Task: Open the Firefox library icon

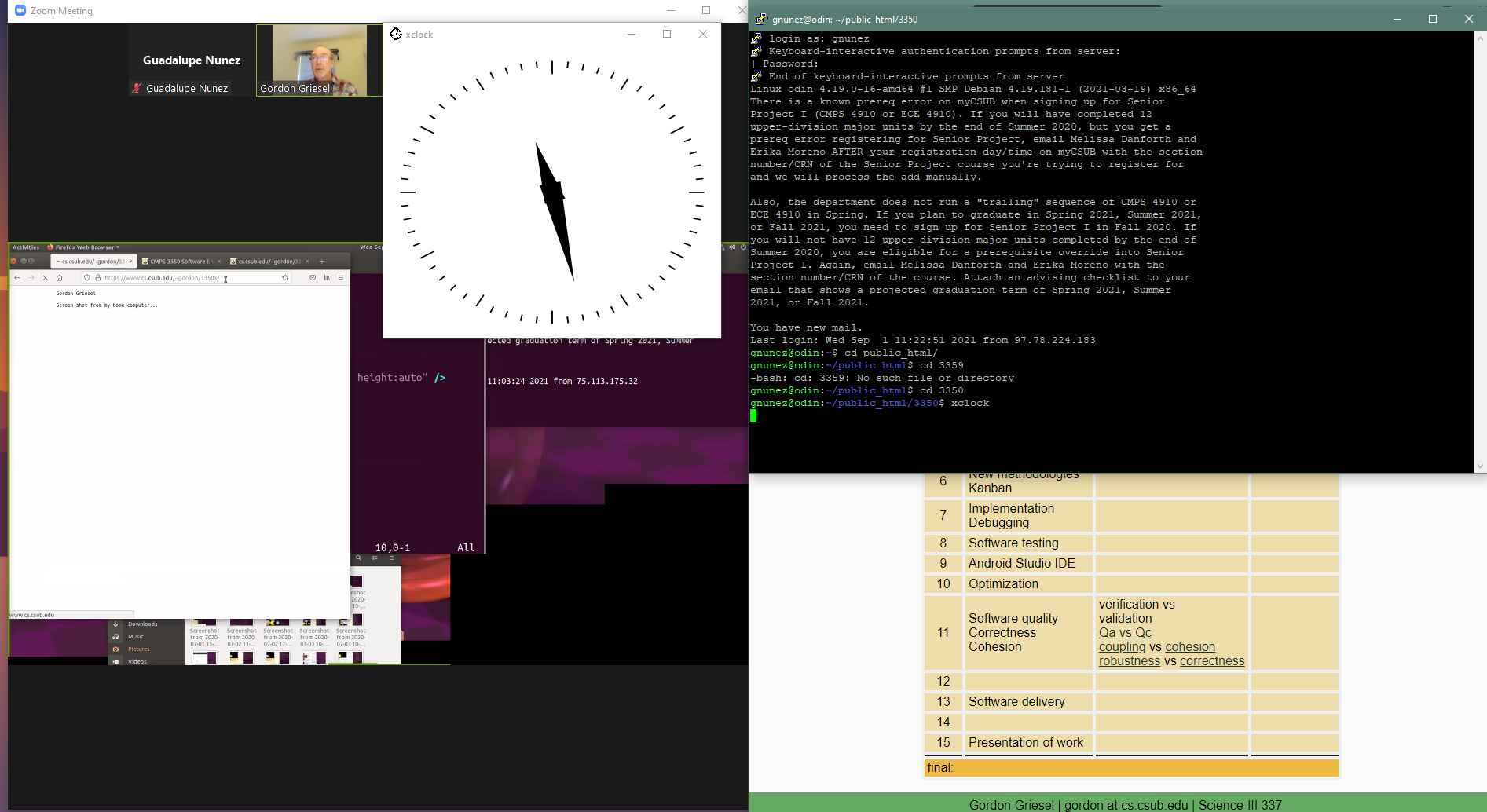Action: [x=327, y=277]
